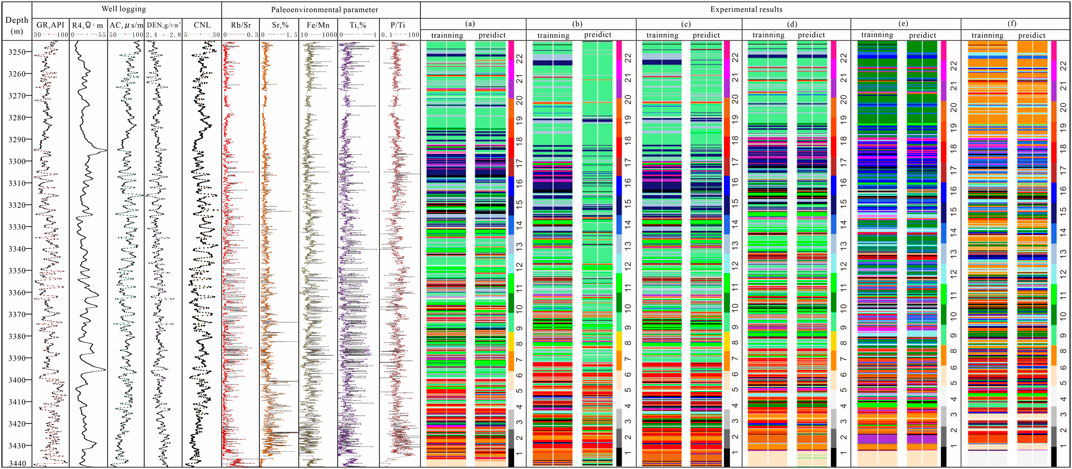
Task: Click the 3250 depth tick label
Action: (x=15, y=52)
